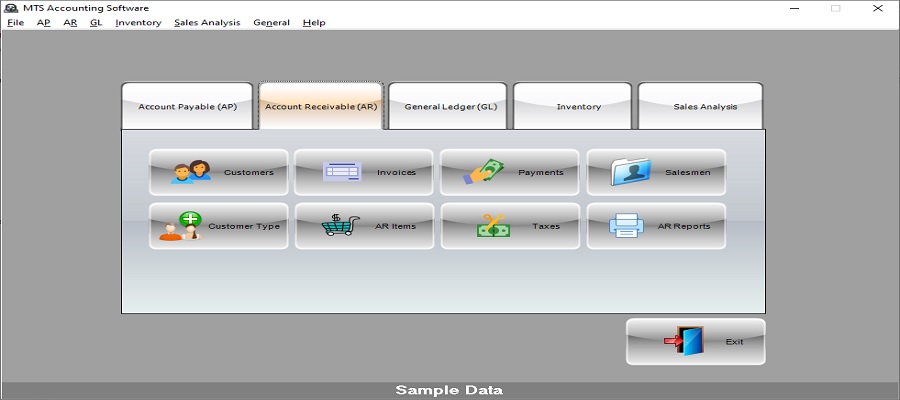This screenshot has width=900, height=400.
Task: Switch to the Account Payable (AP) tab
Action: (187, 106)
